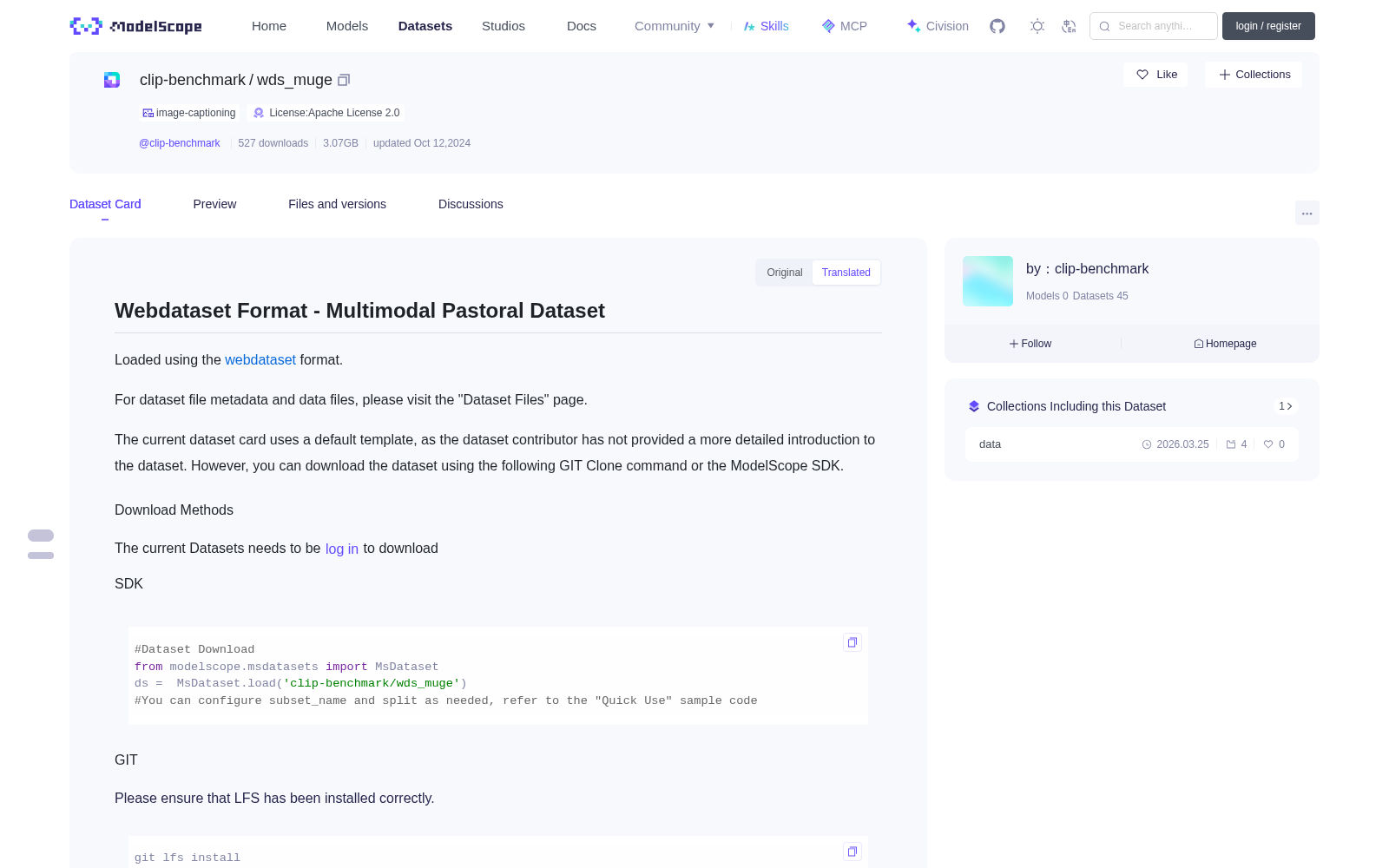Open the GitHub icon link
Screen dimensions: 1389x868
coord(997,26)
